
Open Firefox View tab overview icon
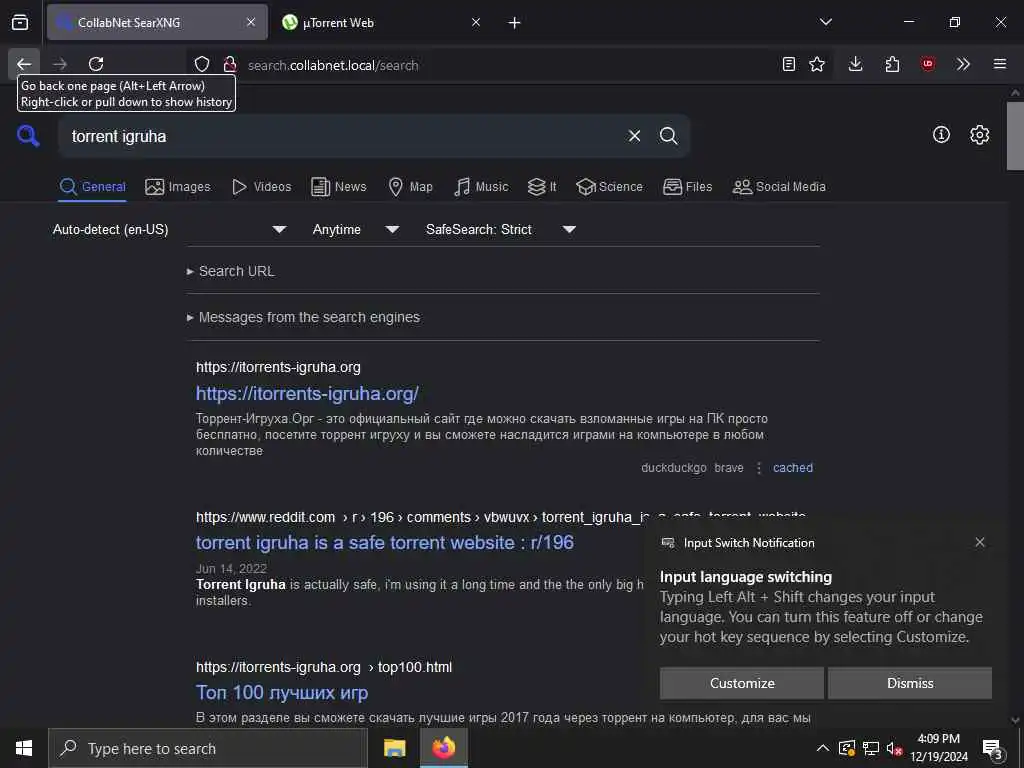click(20, 22)
